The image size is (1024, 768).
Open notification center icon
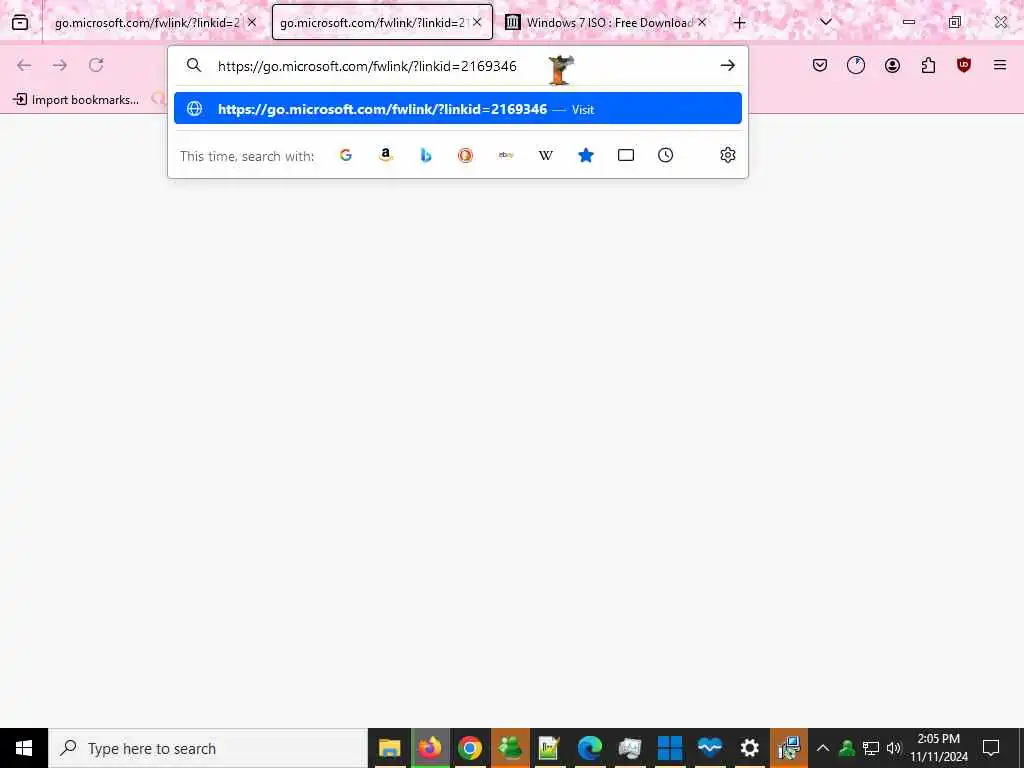tap(991, 748)
